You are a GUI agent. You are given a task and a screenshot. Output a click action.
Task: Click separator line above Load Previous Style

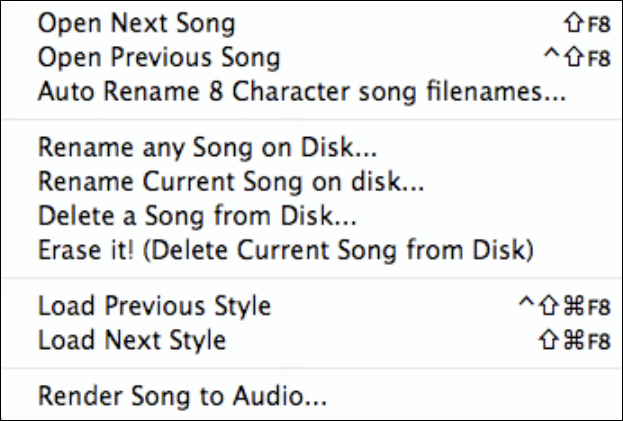pyautogui.click(x=310, y=277)
